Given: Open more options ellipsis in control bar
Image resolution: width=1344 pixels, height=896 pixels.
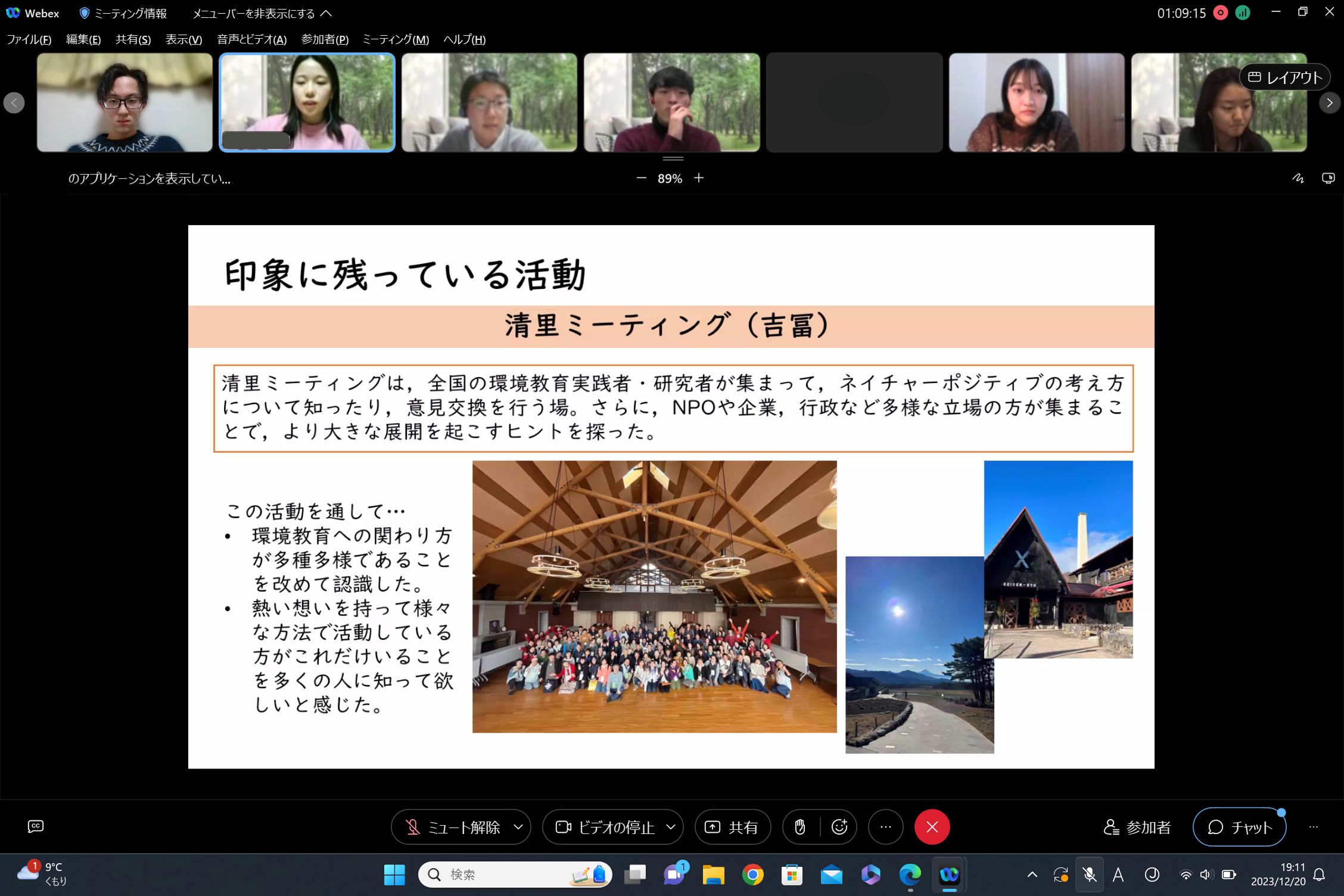Looking at the screenshot, I should click(886, 827).
